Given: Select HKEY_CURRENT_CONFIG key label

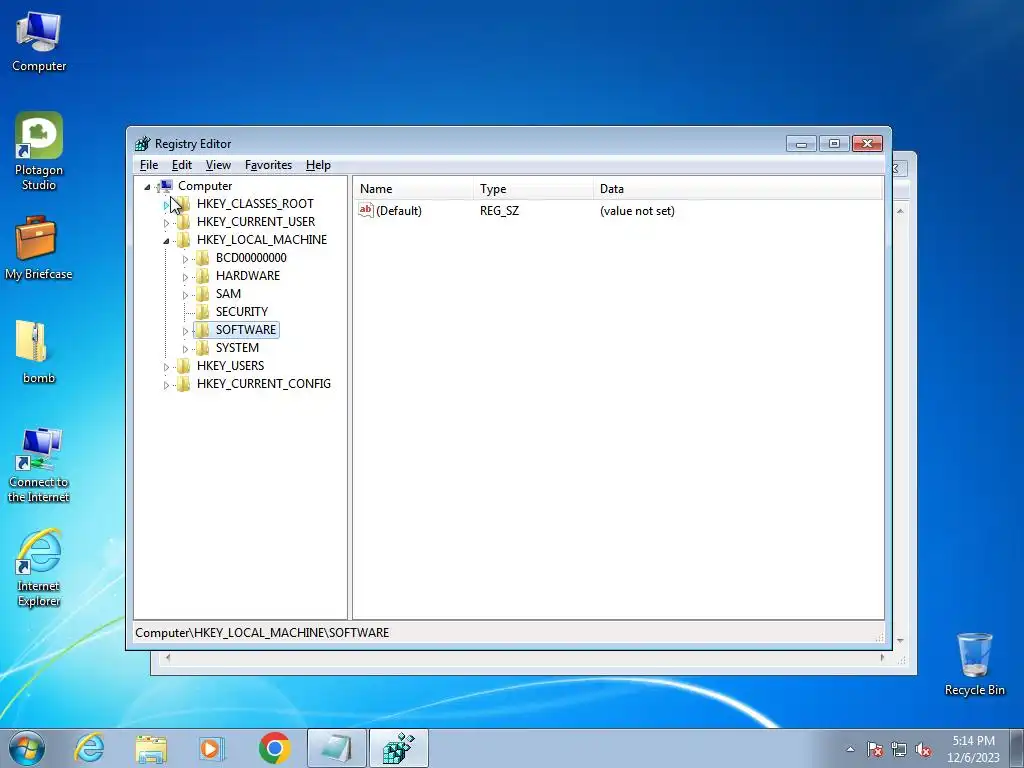Looking at the screenshot, I should pyautogui.click(x=264, y=383).
